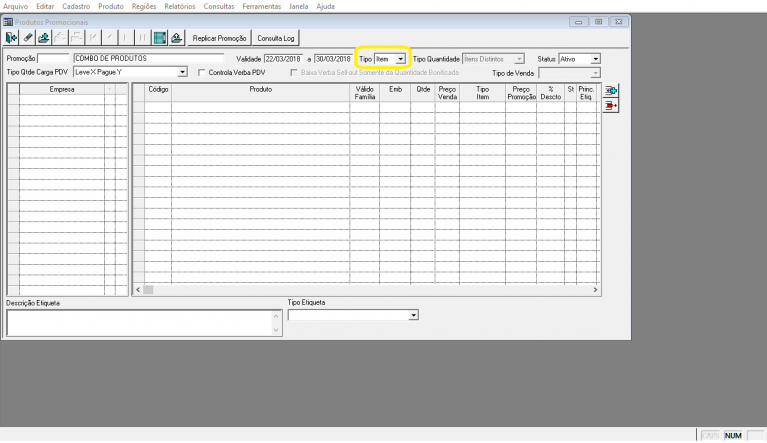Click the upload tray icon beside Replicar Promoção
Image resolution: width=767 pixels, height=443 pixels.
pos(177,38)
